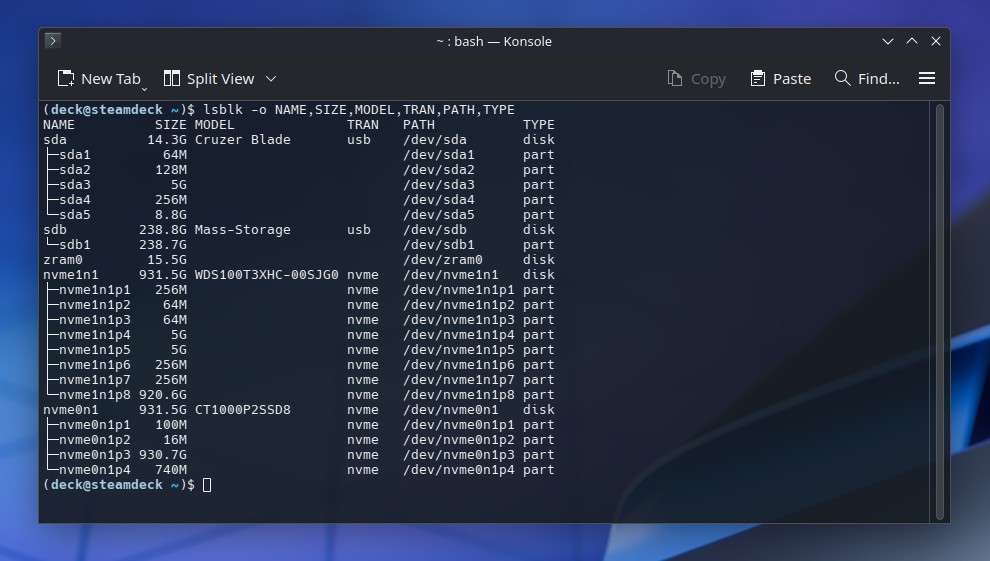Click the '/dev/zram0' path
Screen dimensions: 990x561
[443, 260]
